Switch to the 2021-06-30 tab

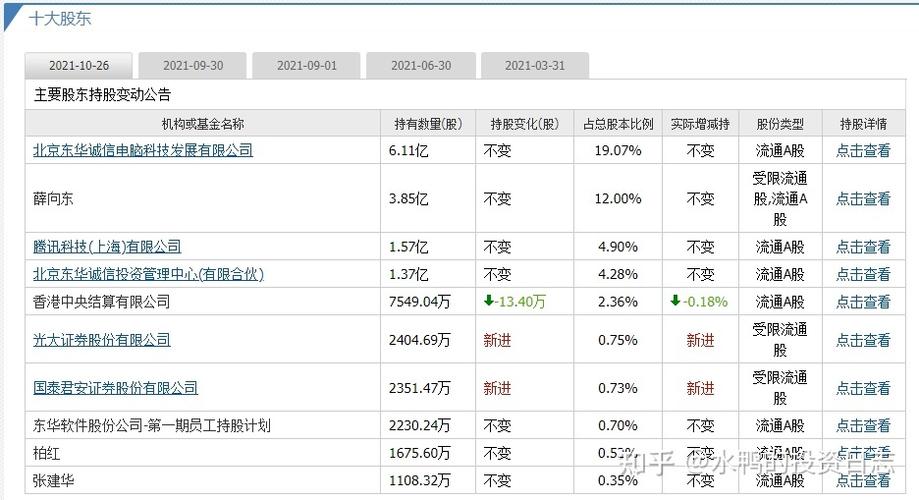point(421,66)
